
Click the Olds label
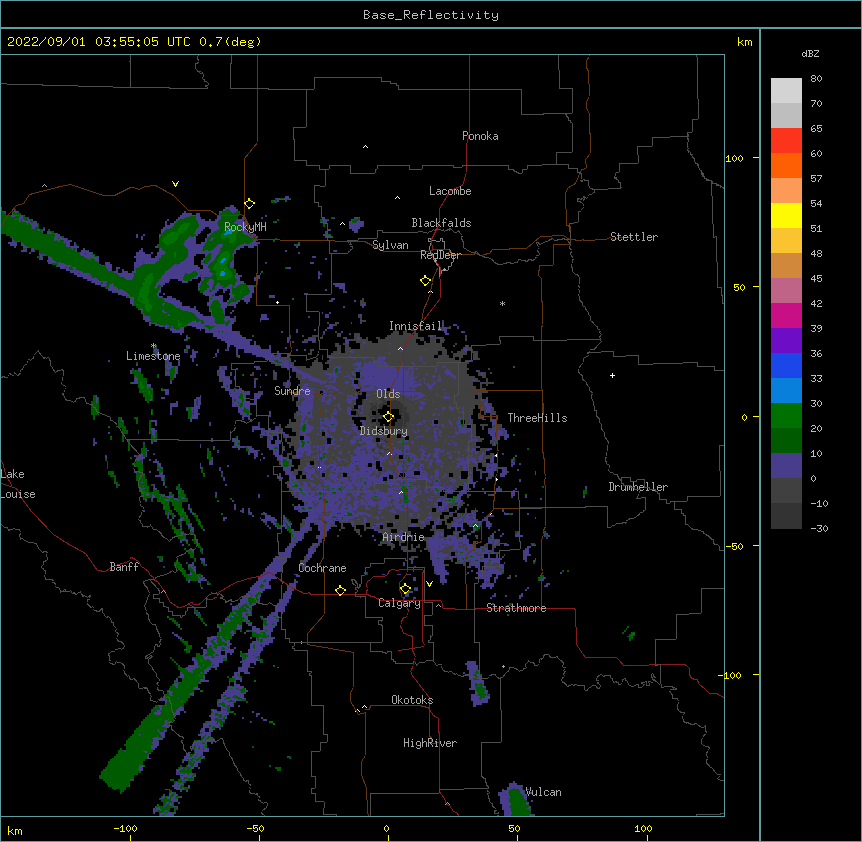(388, 394)
